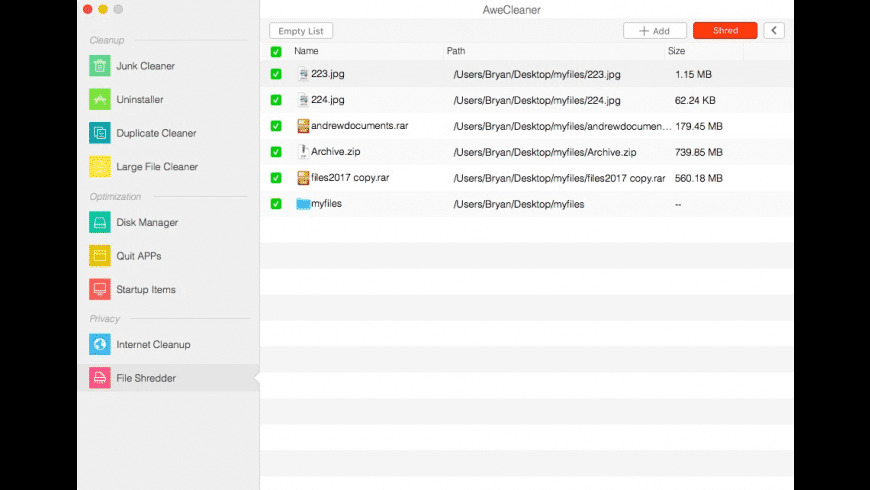Image resolution: width=870 pixels, height=490 pixels.
Task: Click the Large File Cleaner icon
Action: coord(100,166)
